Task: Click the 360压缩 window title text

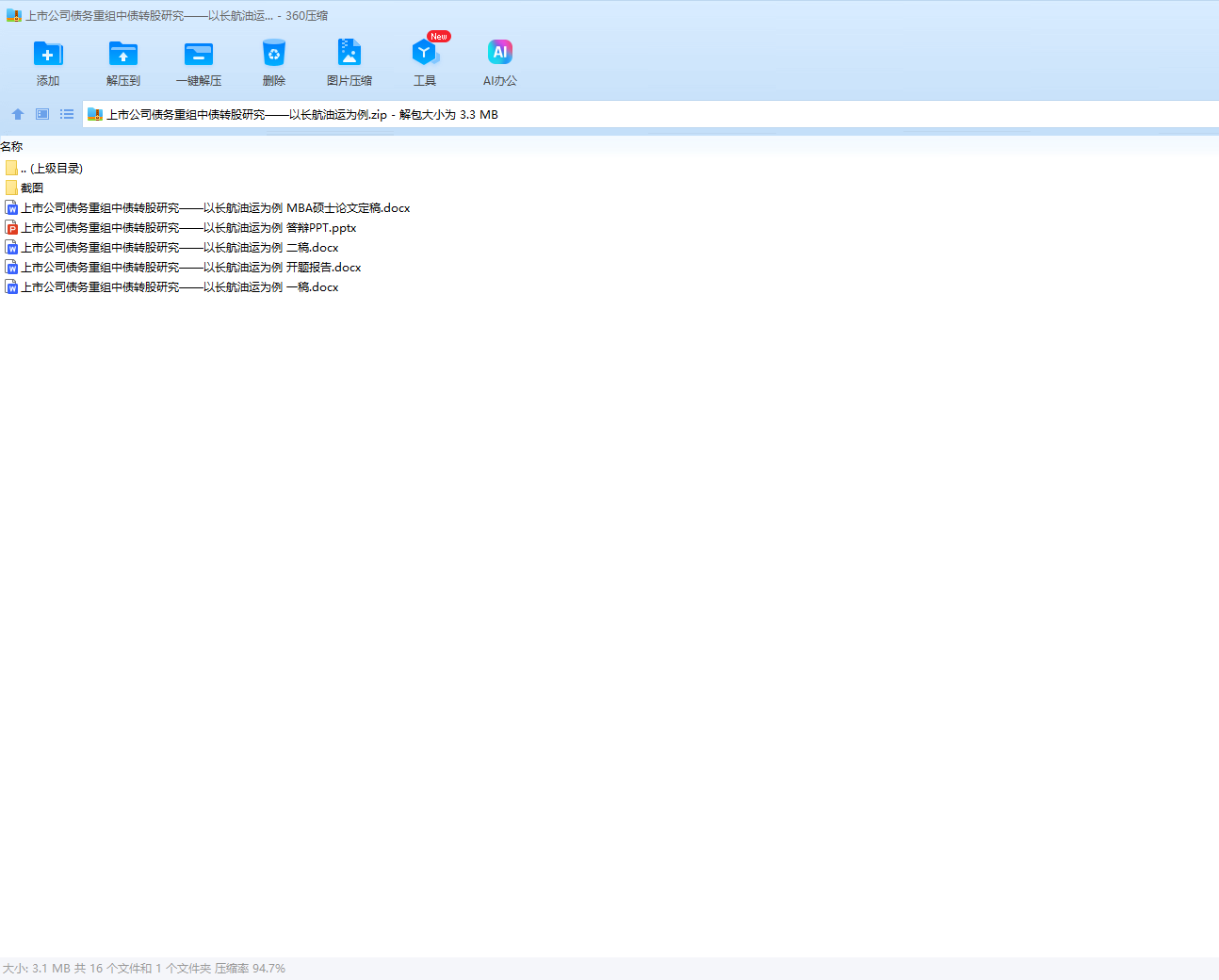Action: [x=177, y=16]
